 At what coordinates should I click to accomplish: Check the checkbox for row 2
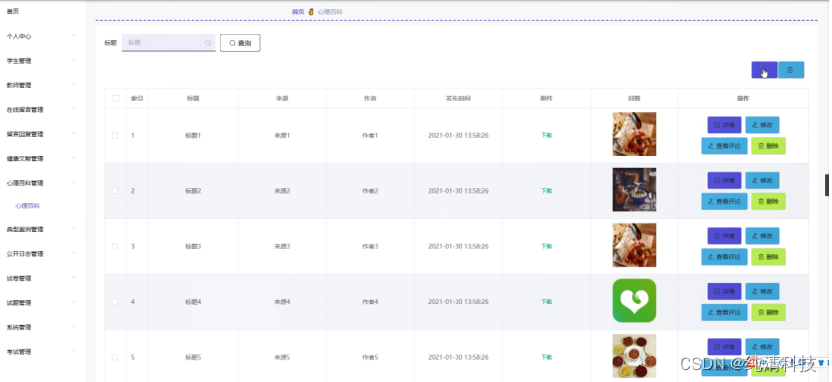point(115,190)
